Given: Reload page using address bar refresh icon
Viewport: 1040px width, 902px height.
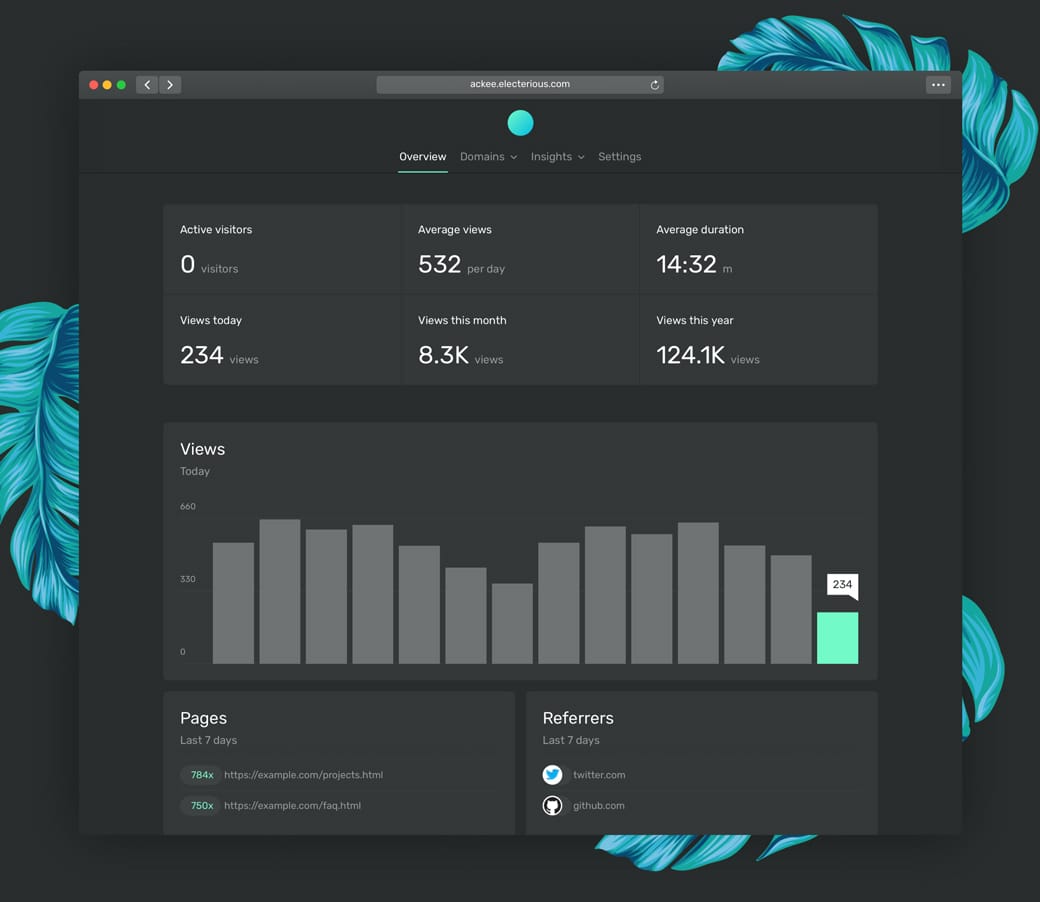Looking at the screenshot, I should (x=655, y=85).
